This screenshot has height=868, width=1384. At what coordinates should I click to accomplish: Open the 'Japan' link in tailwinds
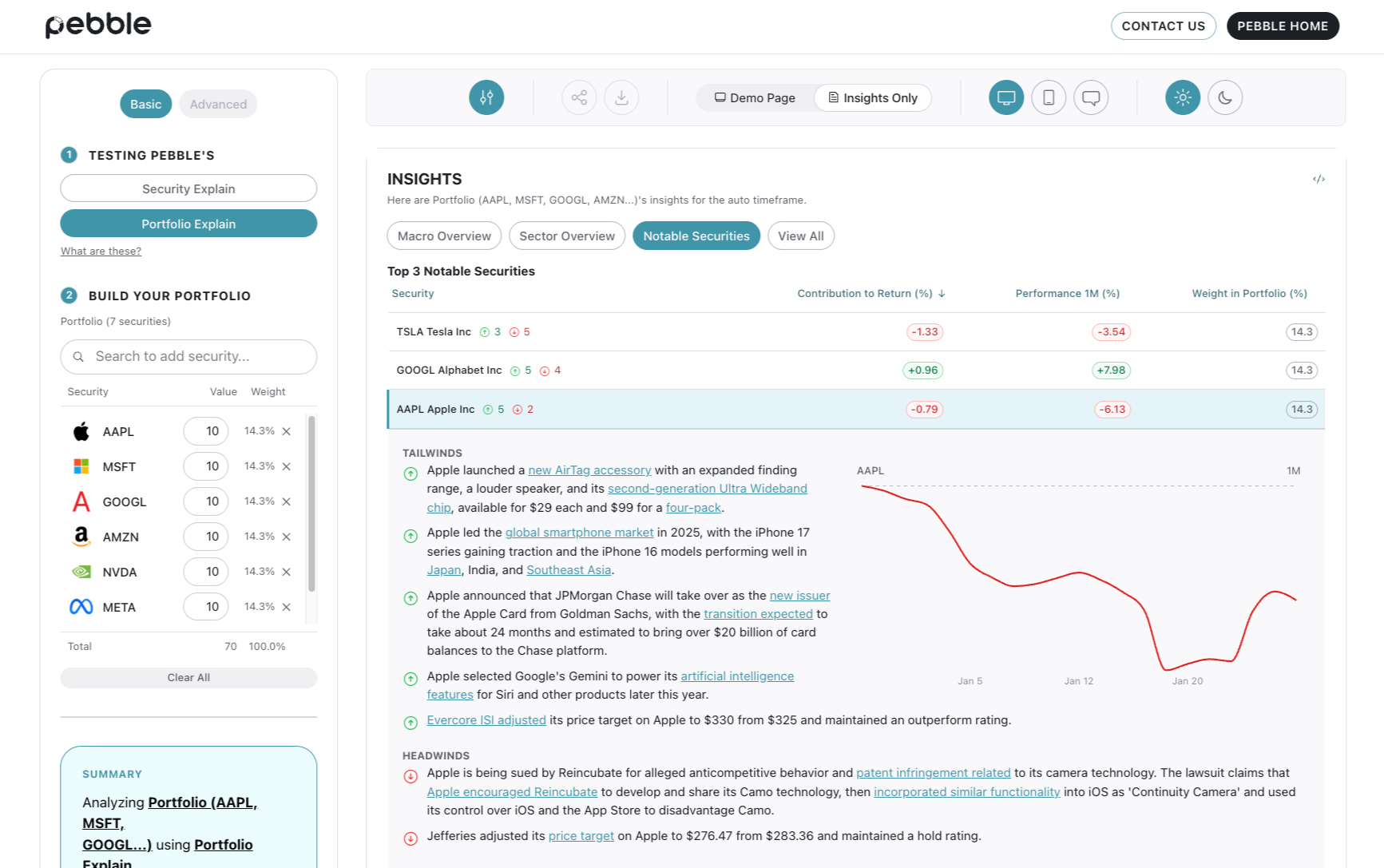click(444, 570)
